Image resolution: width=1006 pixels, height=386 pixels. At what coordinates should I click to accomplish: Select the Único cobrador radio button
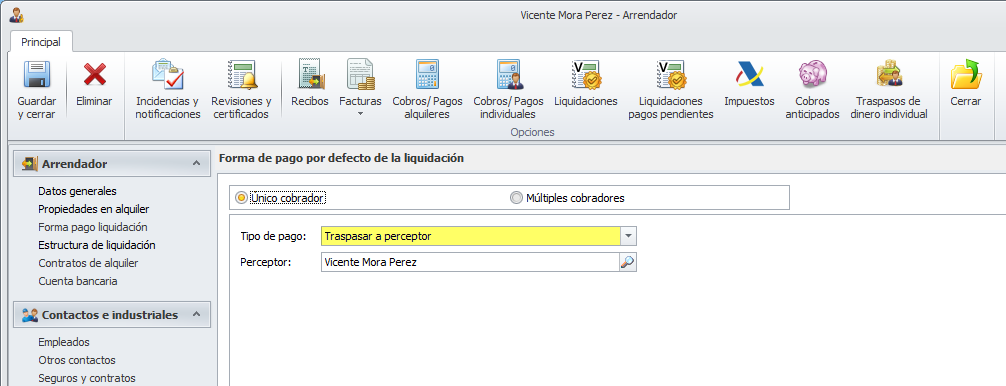pyautogui.click(x=241, y=198)
